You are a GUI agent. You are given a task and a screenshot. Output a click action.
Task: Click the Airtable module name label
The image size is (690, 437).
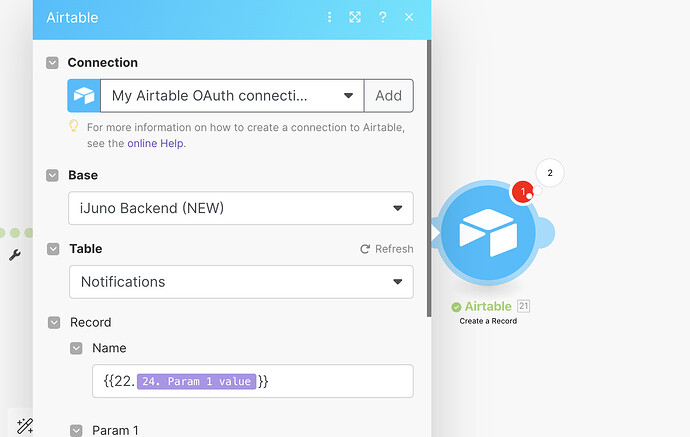(x=488, y=306)
